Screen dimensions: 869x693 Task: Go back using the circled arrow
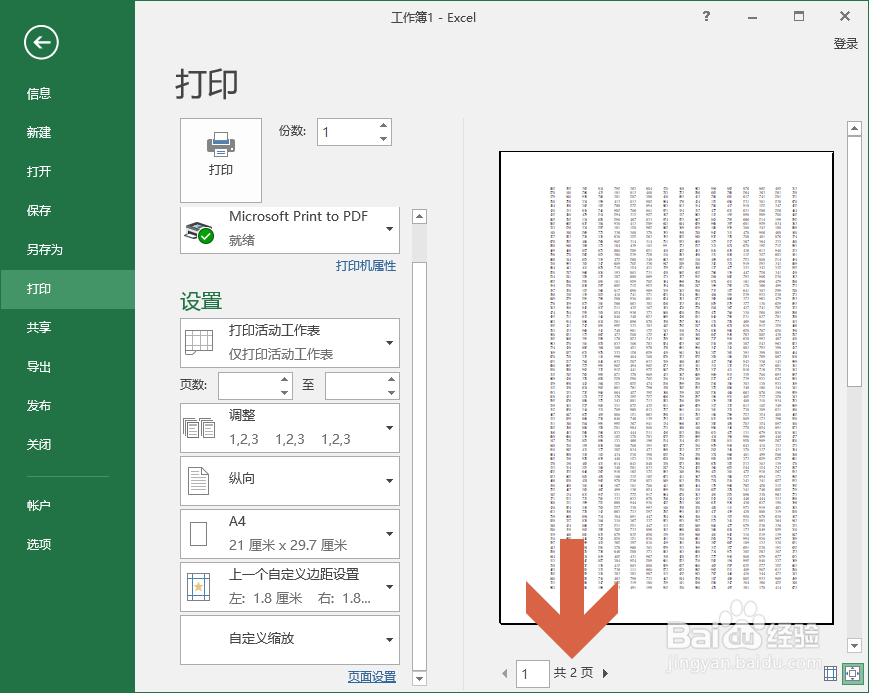41,42
